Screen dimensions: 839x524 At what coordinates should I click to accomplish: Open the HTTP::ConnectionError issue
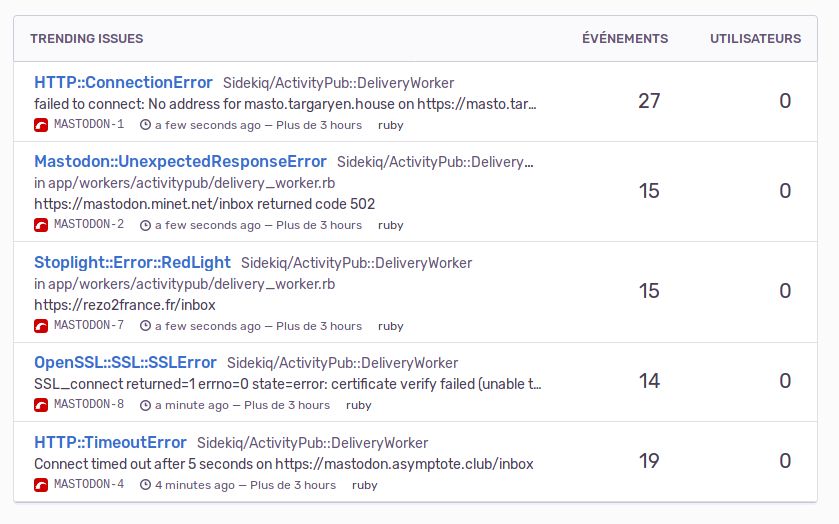123,83
